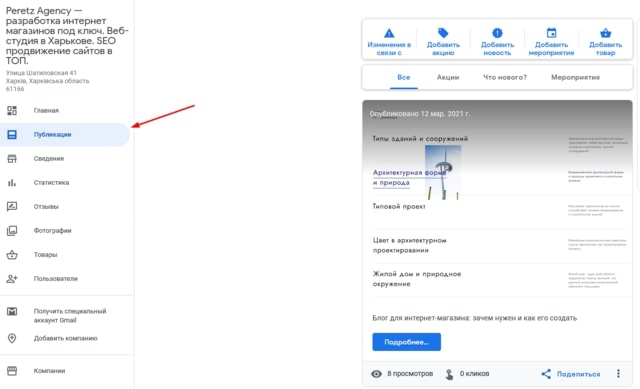The width and height of the screenshot is (640, 389).
Task: Click the Статистика bar chart icon
Action: 12,182
